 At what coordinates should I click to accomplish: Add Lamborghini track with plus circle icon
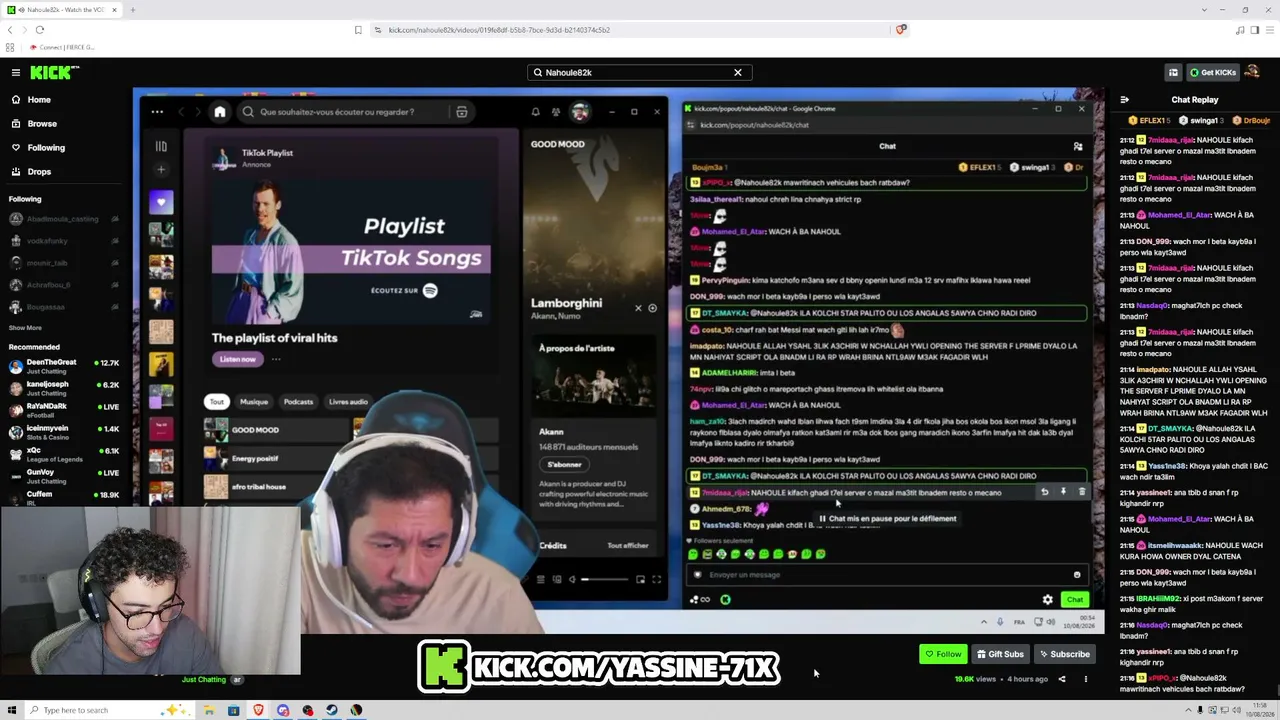tap(652, 308)
